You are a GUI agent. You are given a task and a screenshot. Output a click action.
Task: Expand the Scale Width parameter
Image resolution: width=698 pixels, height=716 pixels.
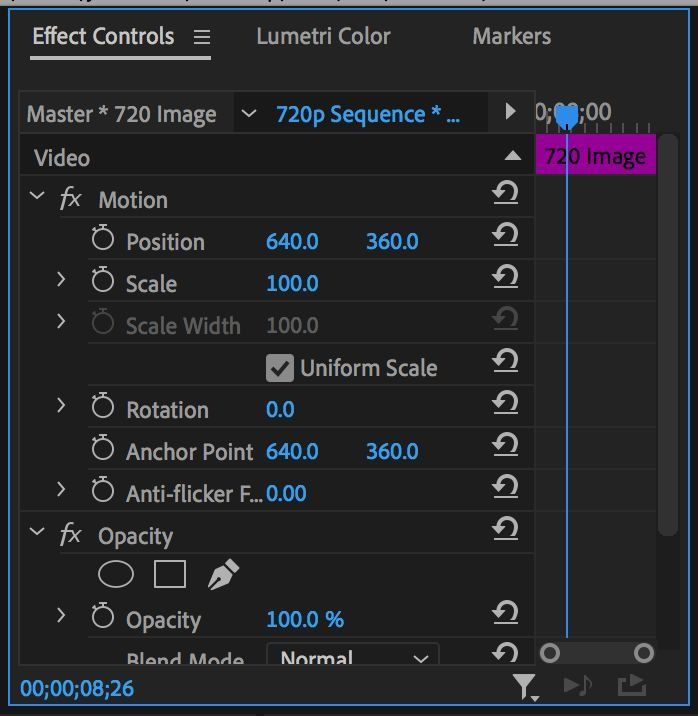coord(61,321)
